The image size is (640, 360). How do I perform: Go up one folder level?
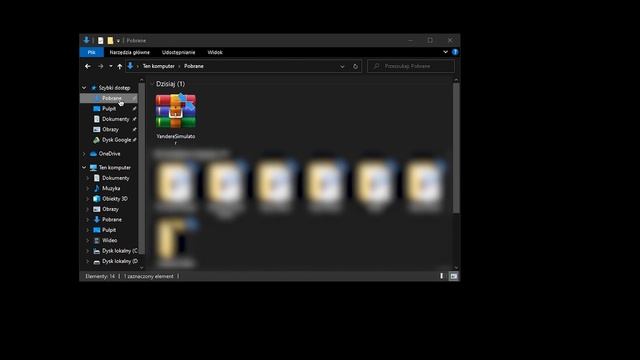click(120, 66)
